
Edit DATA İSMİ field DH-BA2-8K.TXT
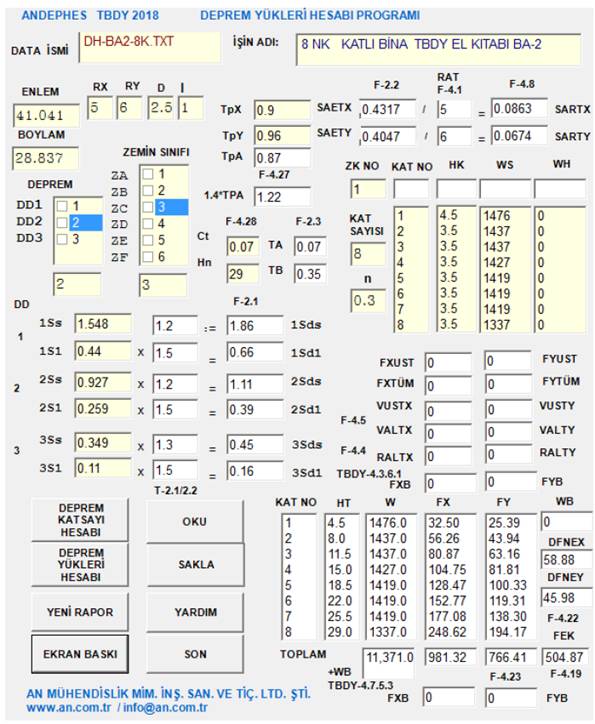click(150, 47)
